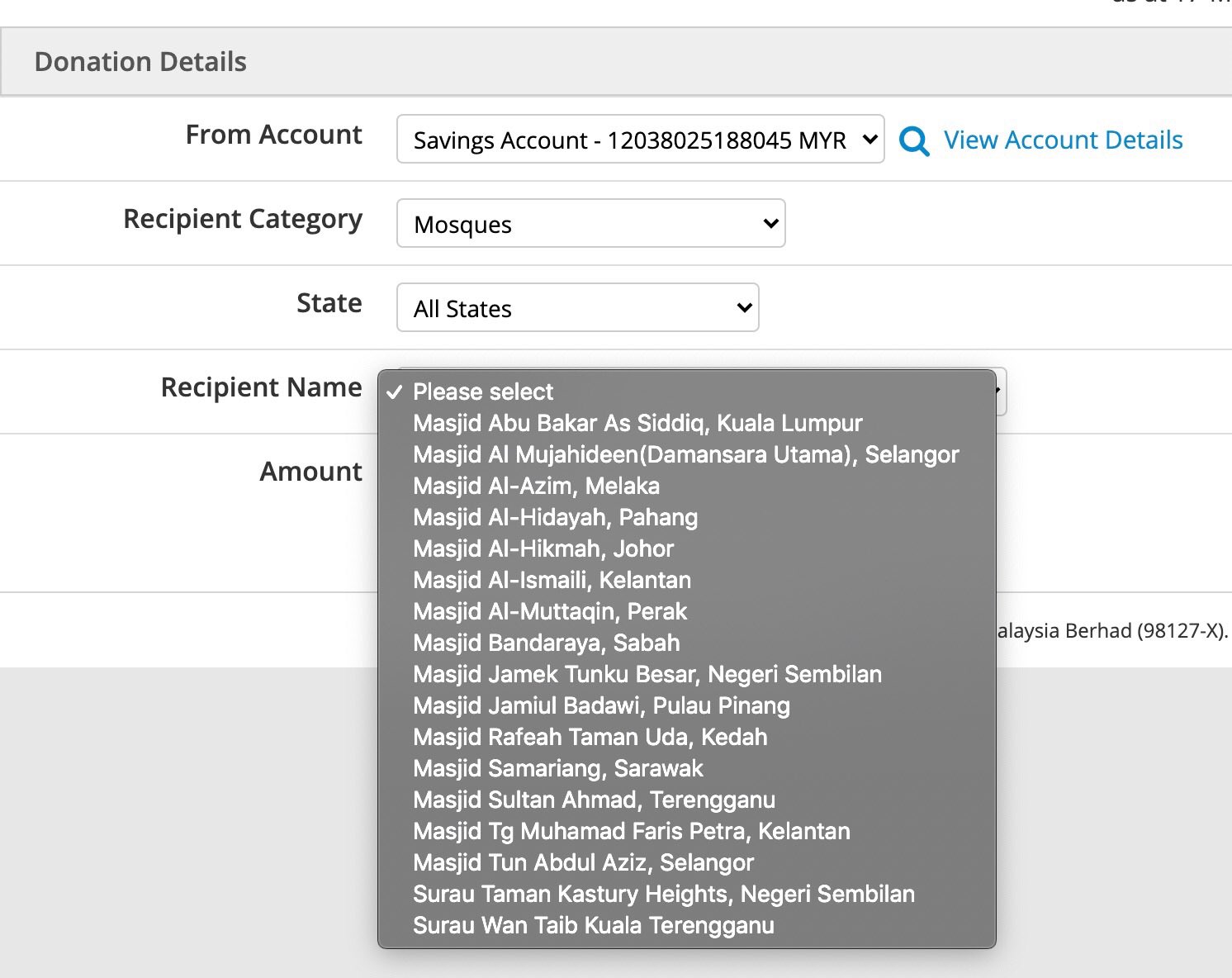
Task: Open the View Account Details link
Action: pos(1063,140)
